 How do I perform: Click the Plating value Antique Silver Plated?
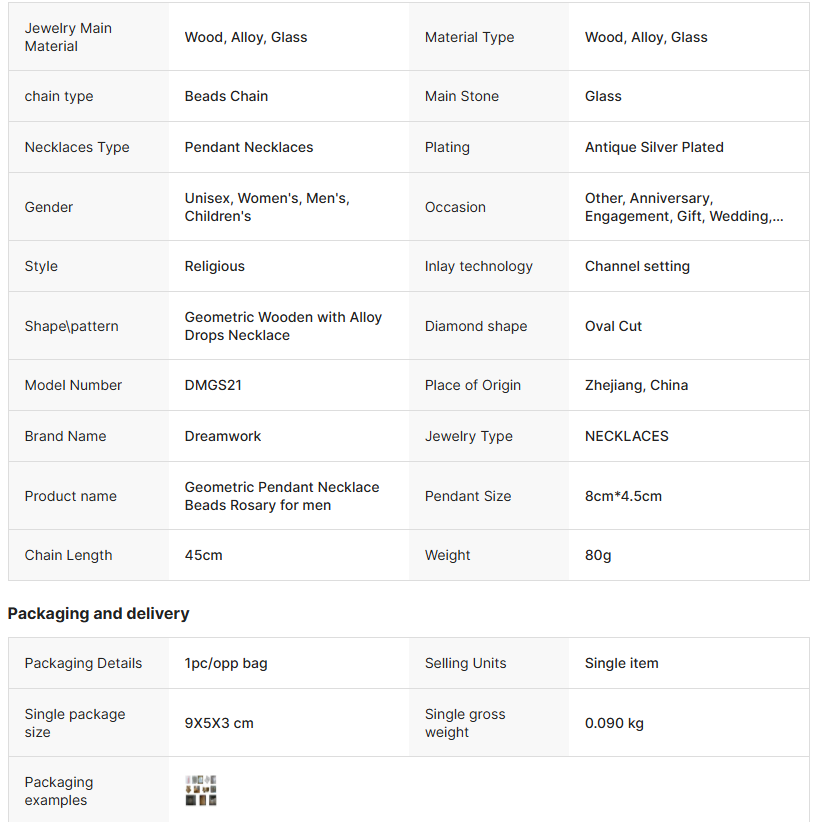click(x=654, y=147)
